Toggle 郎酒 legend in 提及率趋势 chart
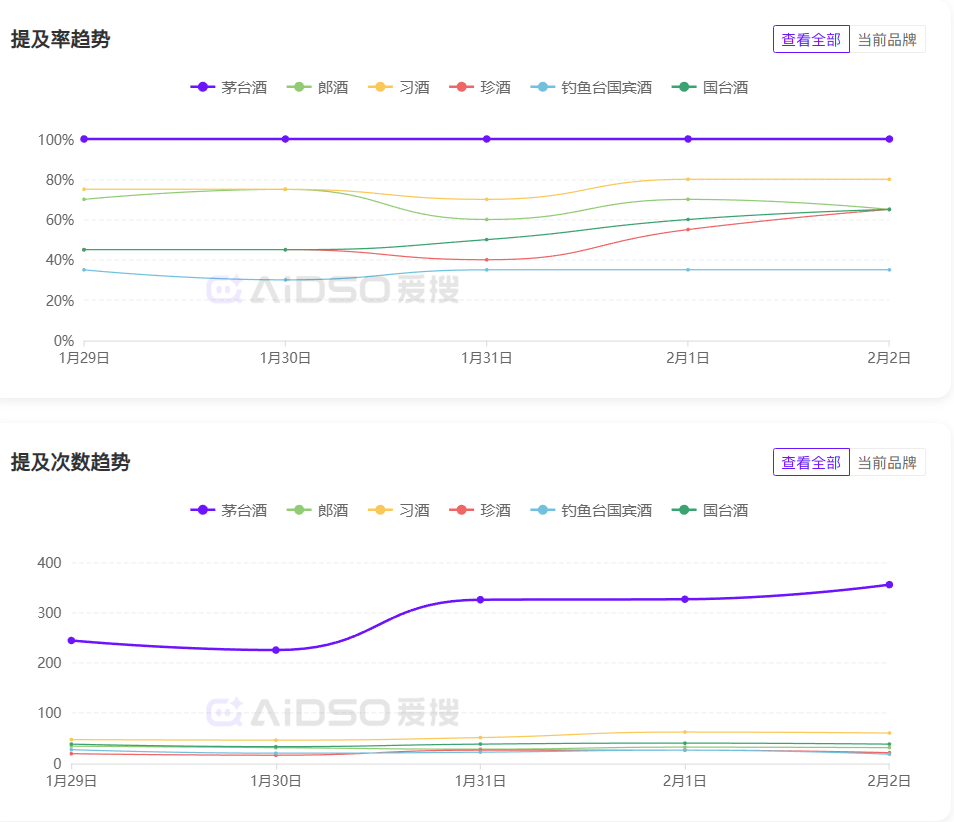 318,87
